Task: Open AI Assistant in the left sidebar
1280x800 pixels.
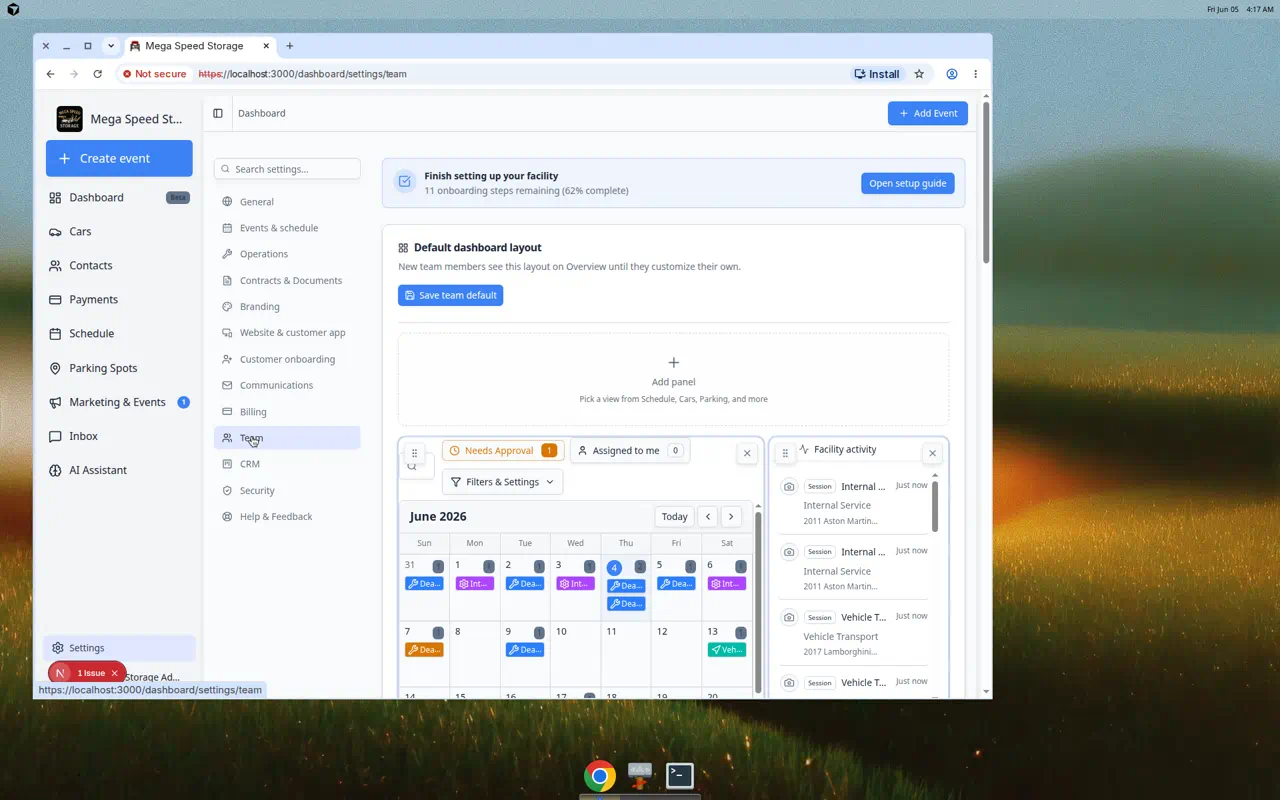Action: [x=119, y=470]
